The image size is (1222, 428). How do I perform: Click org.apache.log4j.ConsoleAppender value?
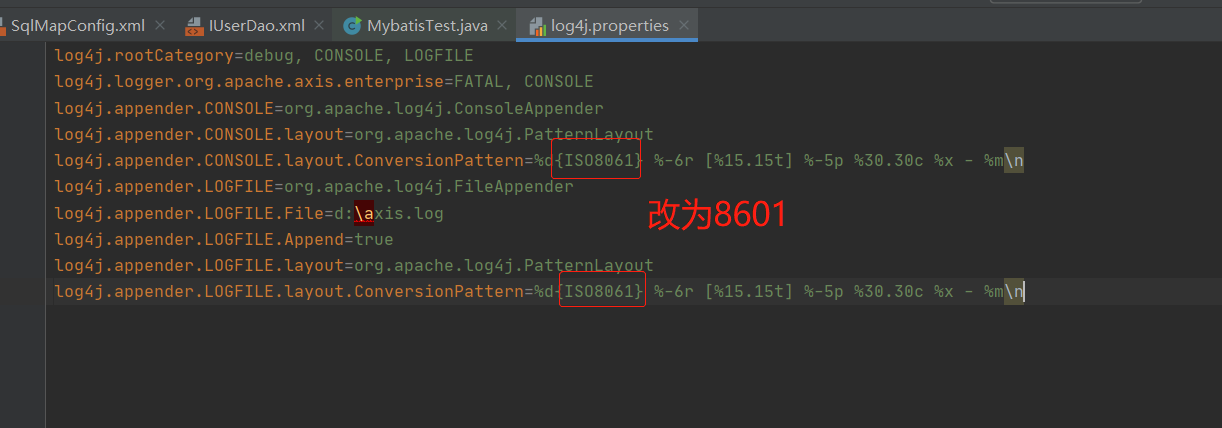pos(444,108)
